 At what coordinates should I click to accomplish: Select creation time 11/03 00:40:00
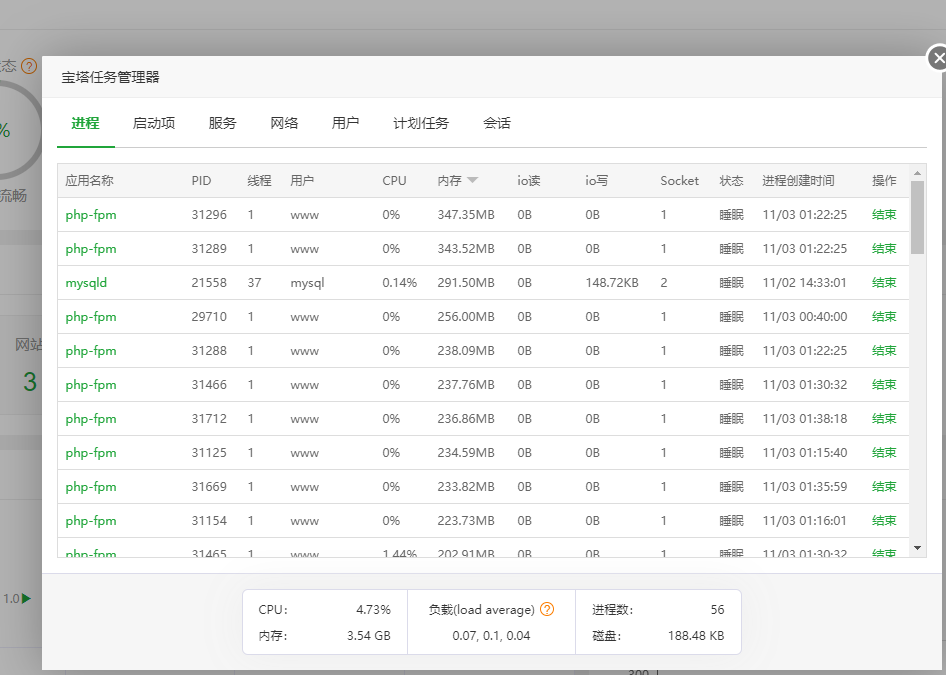click(805, 317)
